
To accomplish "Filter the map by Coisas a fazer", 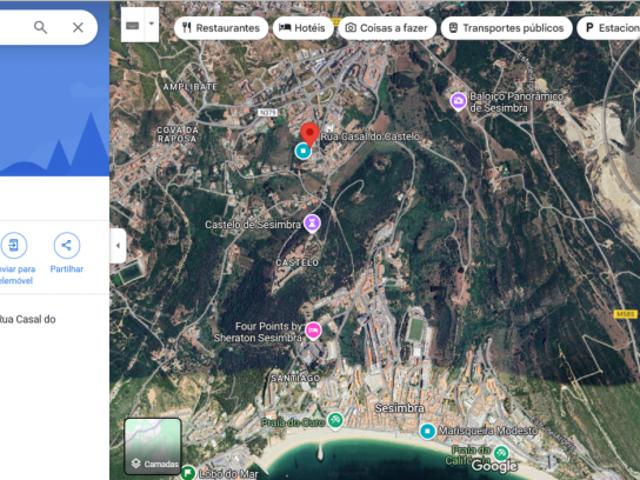I will (387, 28).
